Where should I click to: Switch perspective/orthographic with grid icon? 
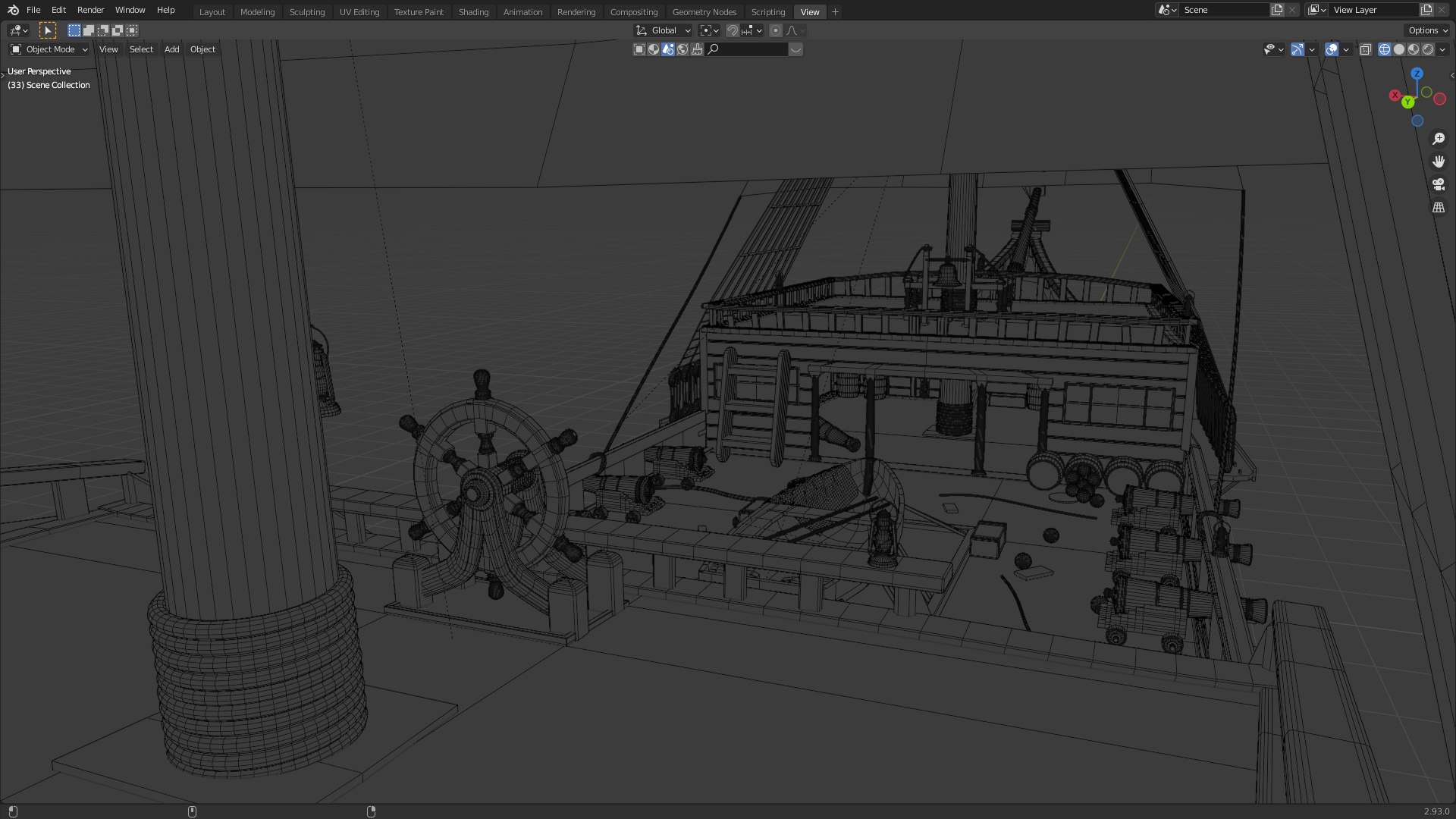[x=1438, y=207]
